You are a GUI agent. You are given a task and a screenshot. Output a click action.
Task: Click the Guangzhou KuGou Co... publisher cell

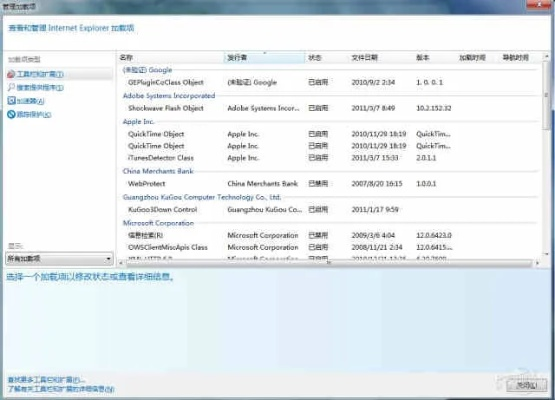tap(264, 209)
